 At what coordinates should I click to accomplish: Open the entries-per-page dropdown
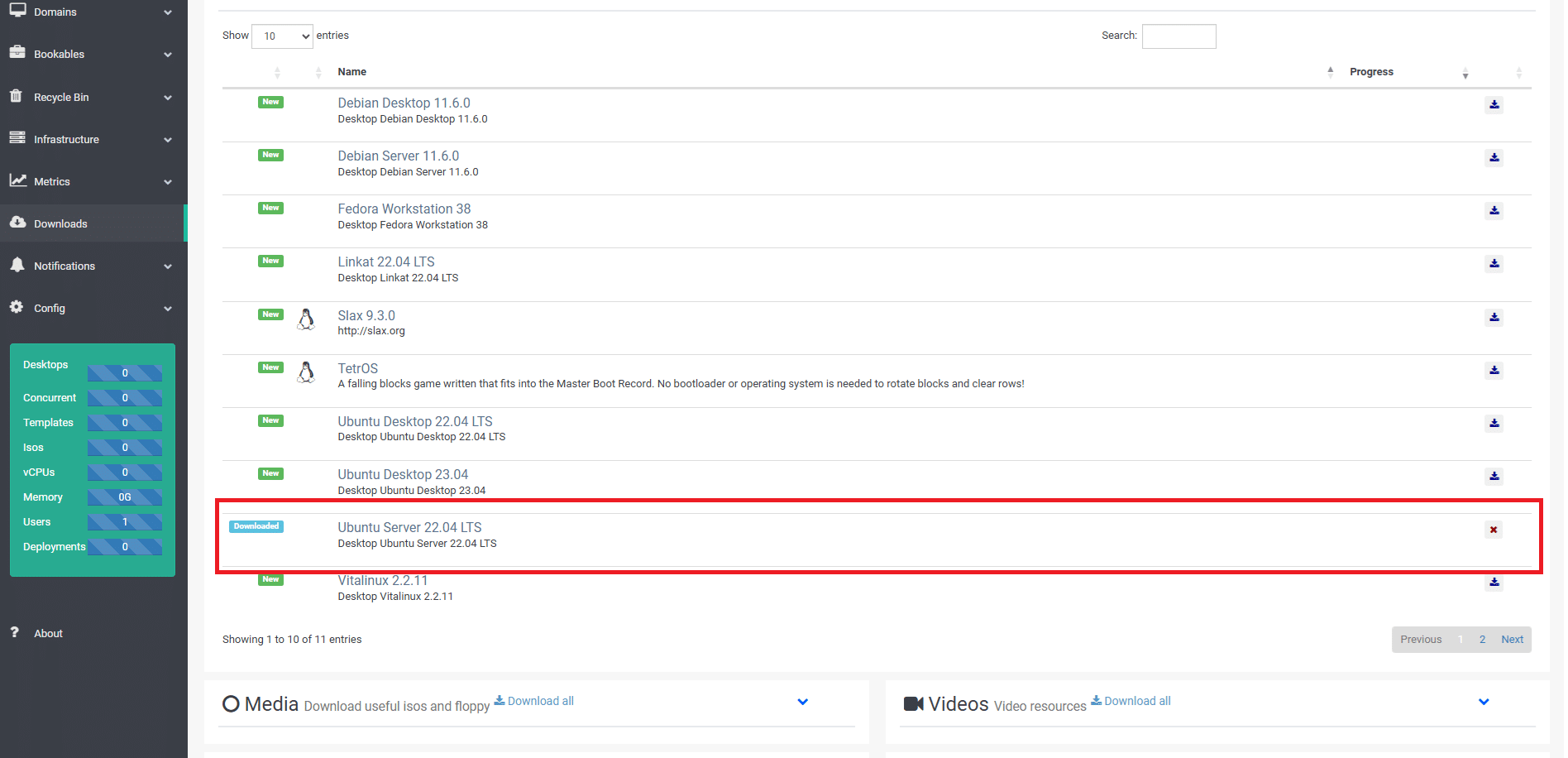point(282,36)
